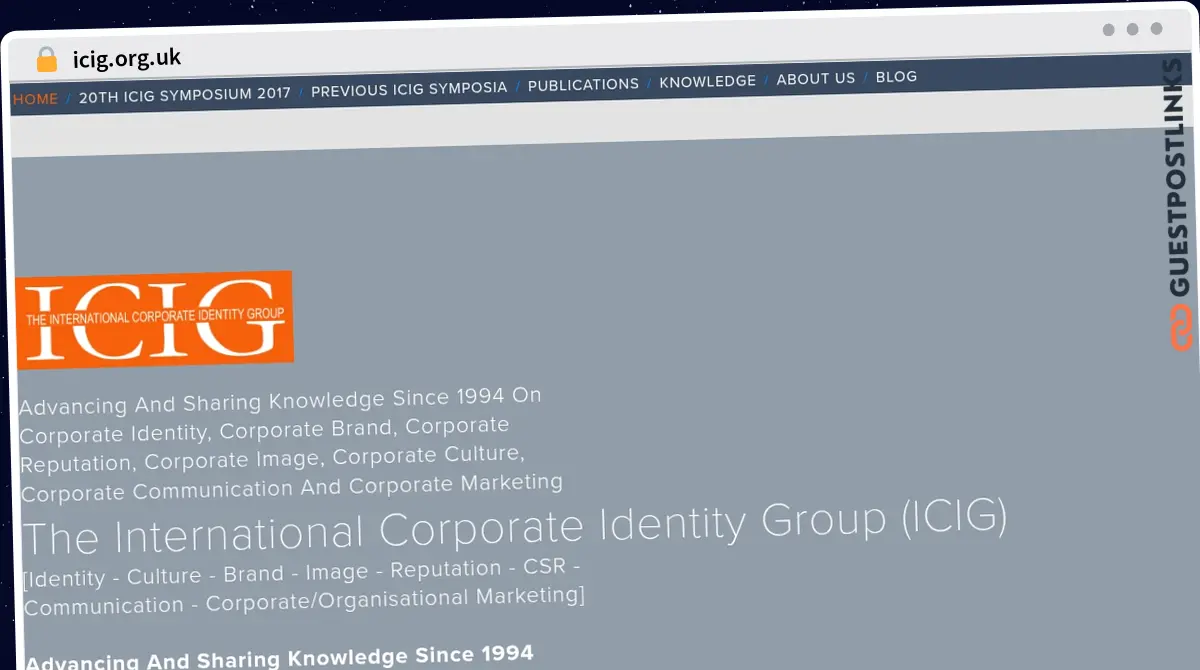
Task: Click the orange ICIG logo
Action: click(155, 319)
